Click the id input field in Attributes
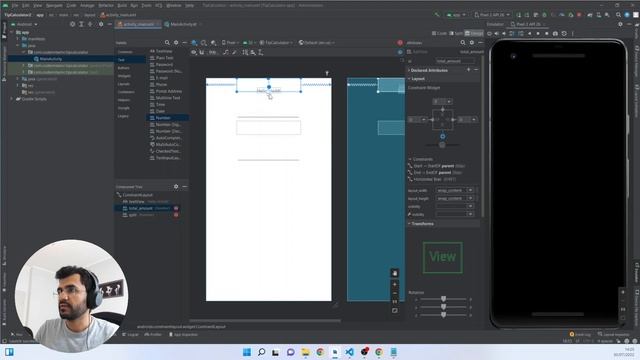Viewport: 640px width, 360px height. tap(455, 61)
